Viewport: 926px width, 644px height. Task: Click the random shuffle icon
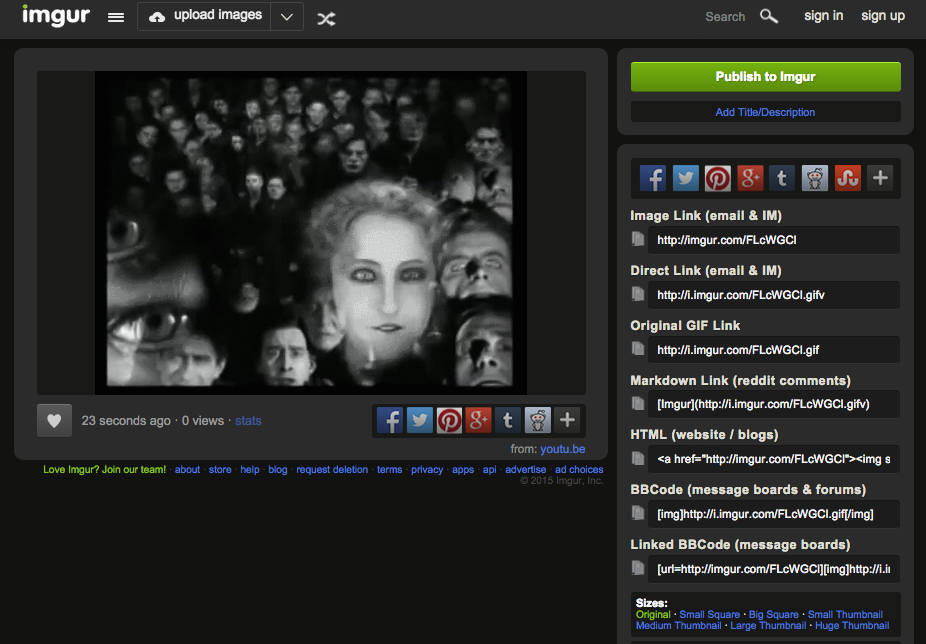pyautogui.click(x=326, y=19)
